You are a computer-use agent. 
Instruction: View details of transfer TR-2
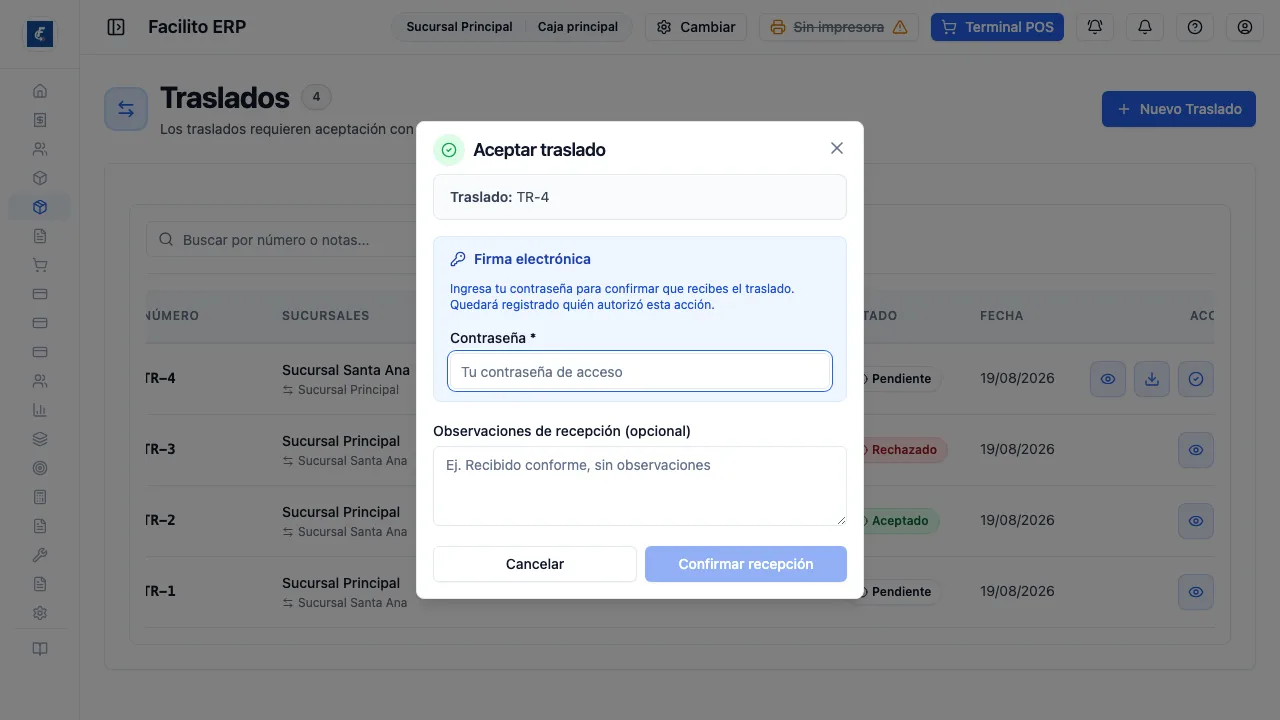point(1196,521)
